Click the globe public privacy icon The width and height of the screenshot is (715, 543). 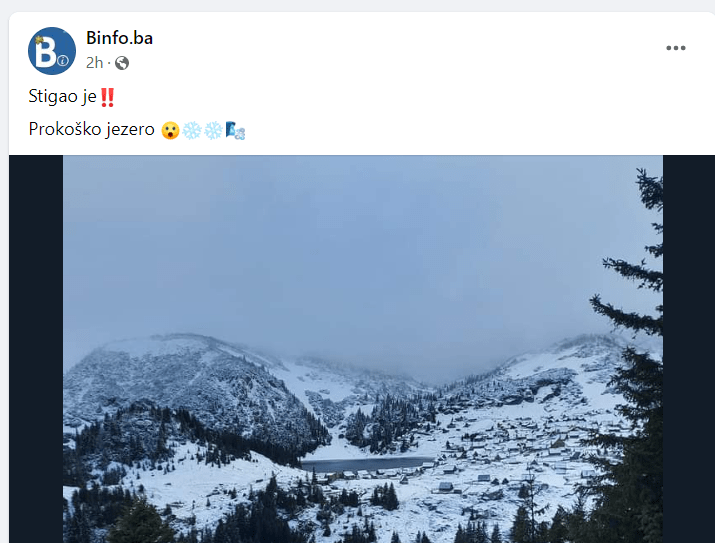(122, 63)
